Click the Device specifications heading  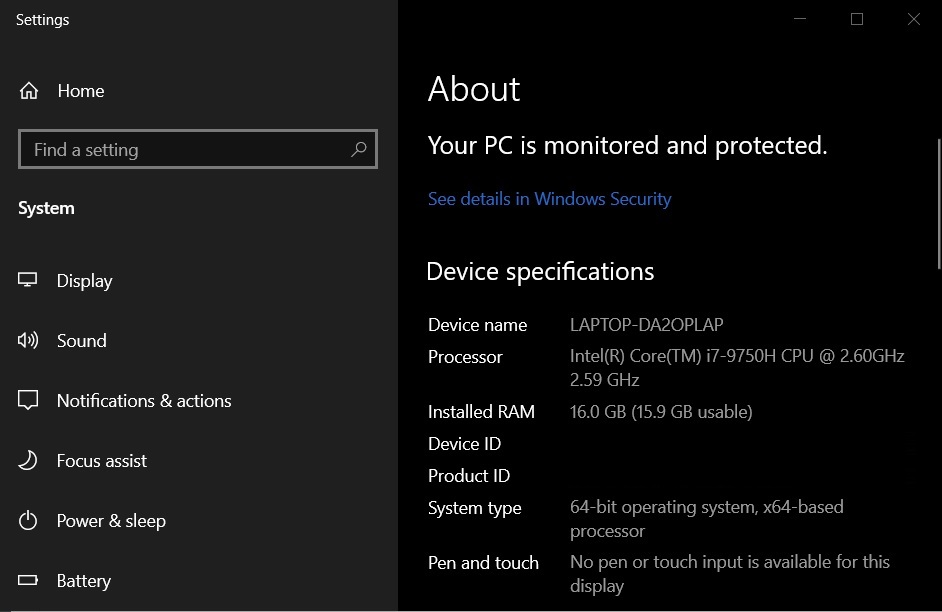(x=540, y=271)
